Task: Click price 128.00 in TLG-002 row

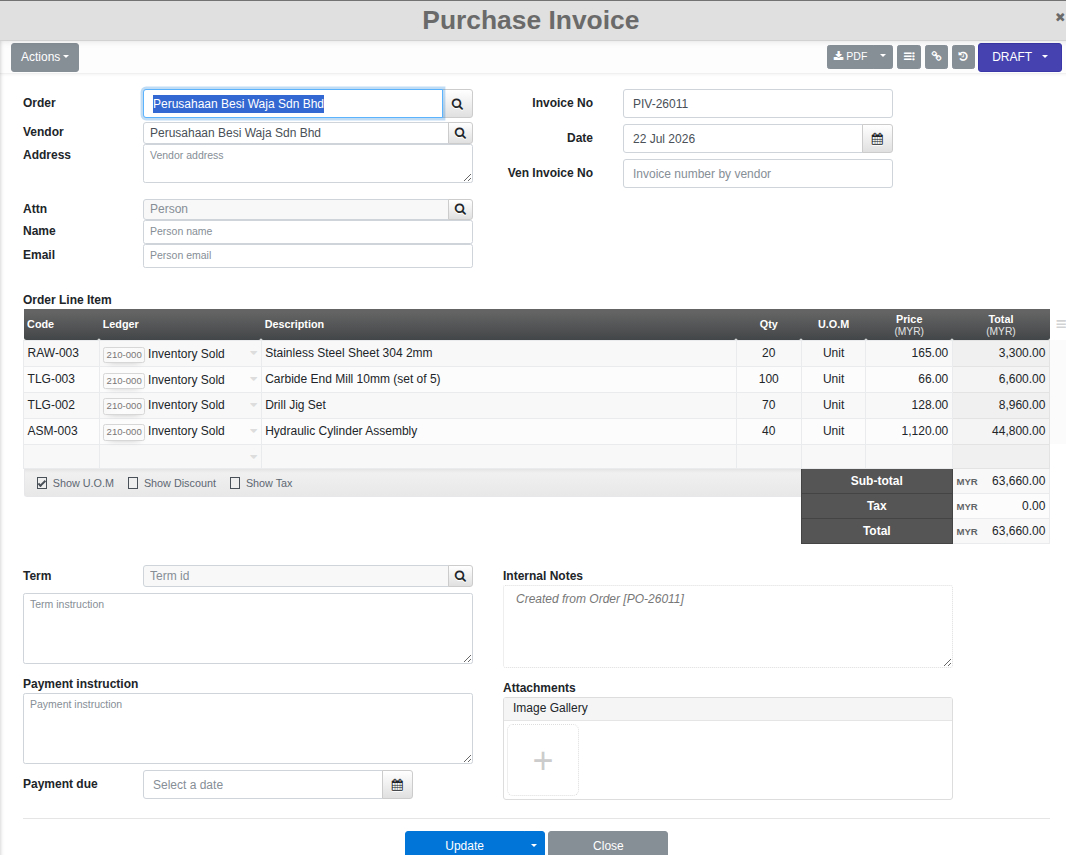Action: click(909, 405)
